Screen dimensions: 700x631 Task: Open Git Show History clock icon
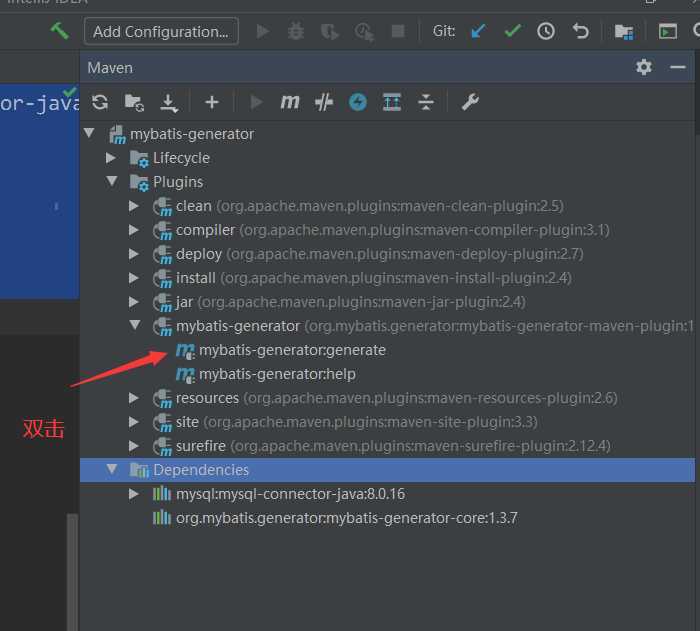pos(546,31)
